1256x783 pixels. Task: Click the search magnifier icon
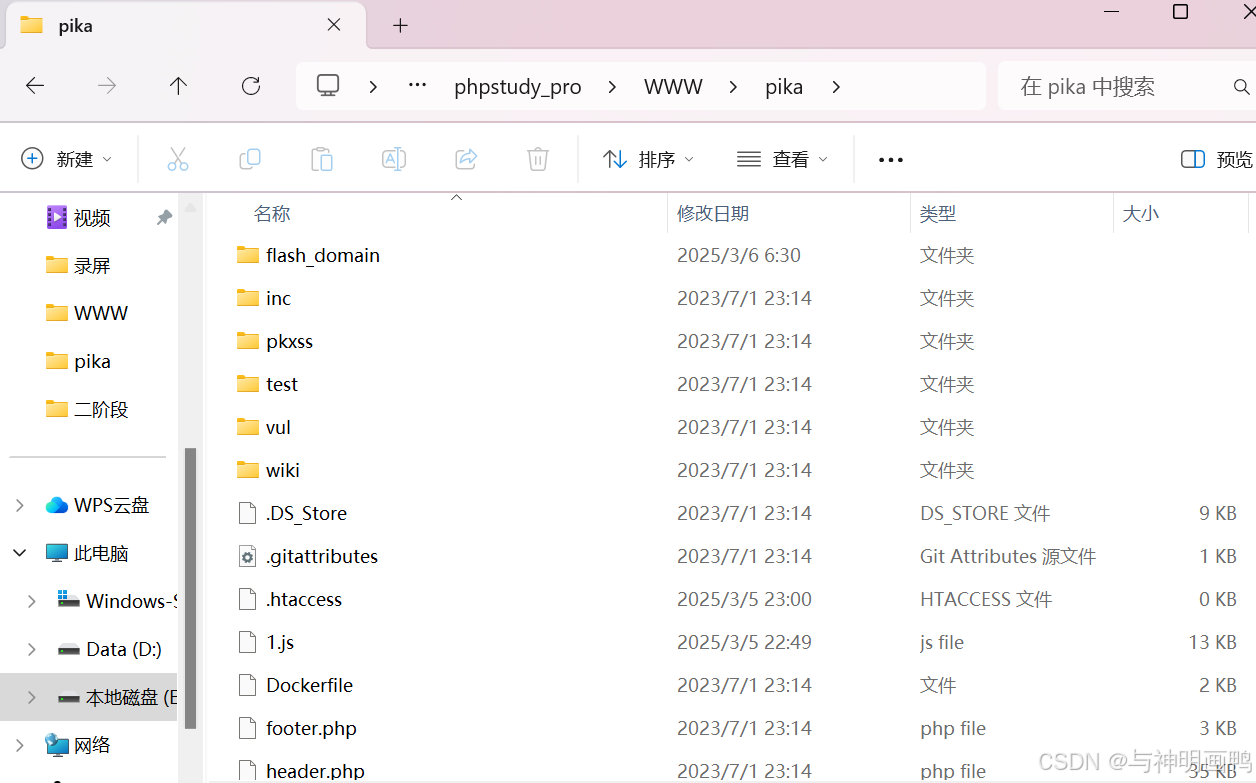(x=1242, y=87)
